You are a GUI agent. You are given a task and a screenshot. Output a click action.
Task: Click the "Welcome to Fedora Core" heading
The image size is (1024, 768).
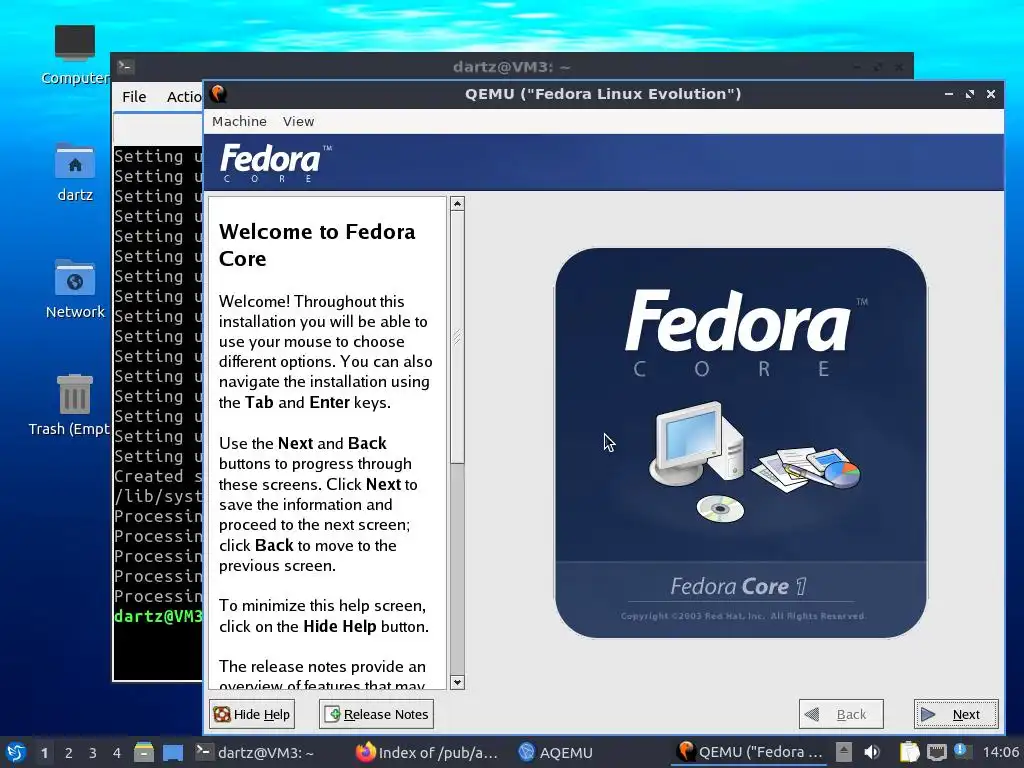coord(317,245)
